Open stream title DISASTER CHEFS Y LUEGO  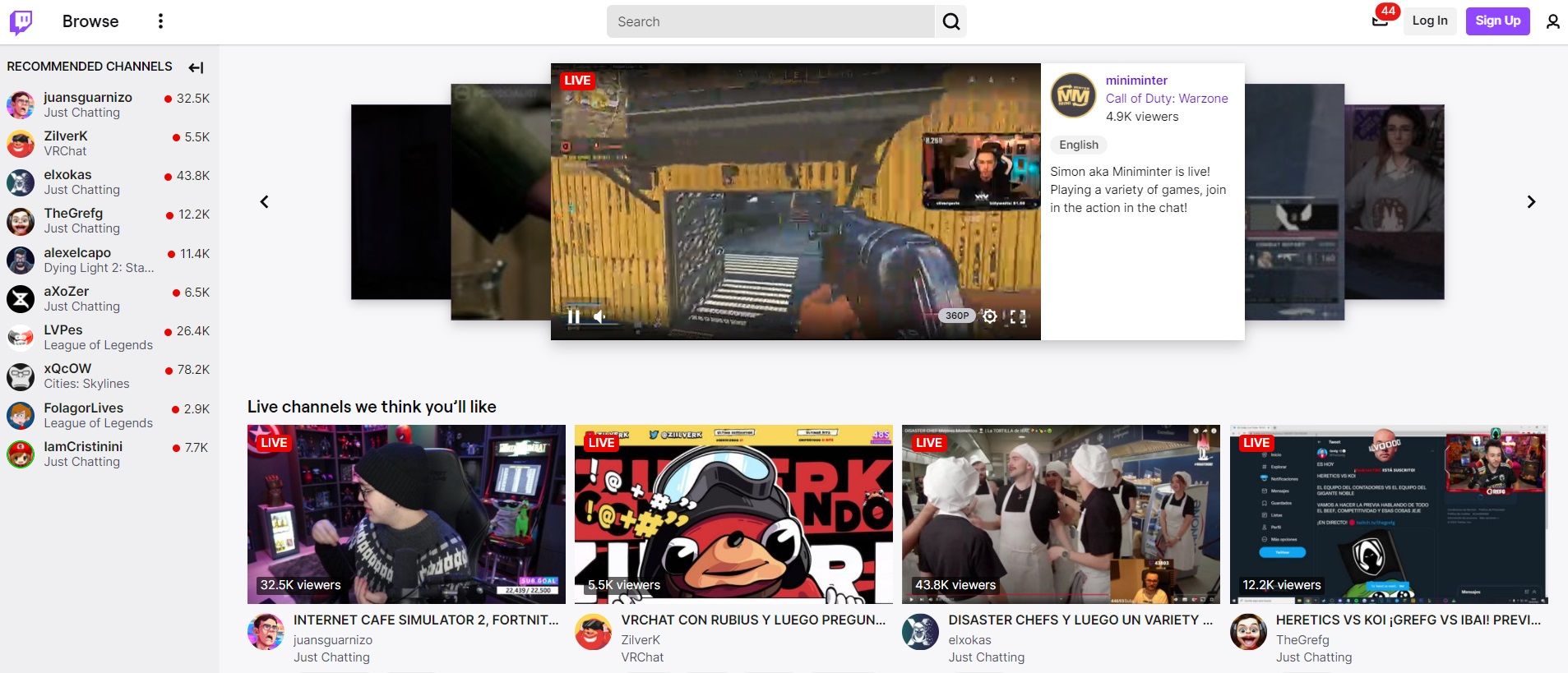click(1080, 620)
